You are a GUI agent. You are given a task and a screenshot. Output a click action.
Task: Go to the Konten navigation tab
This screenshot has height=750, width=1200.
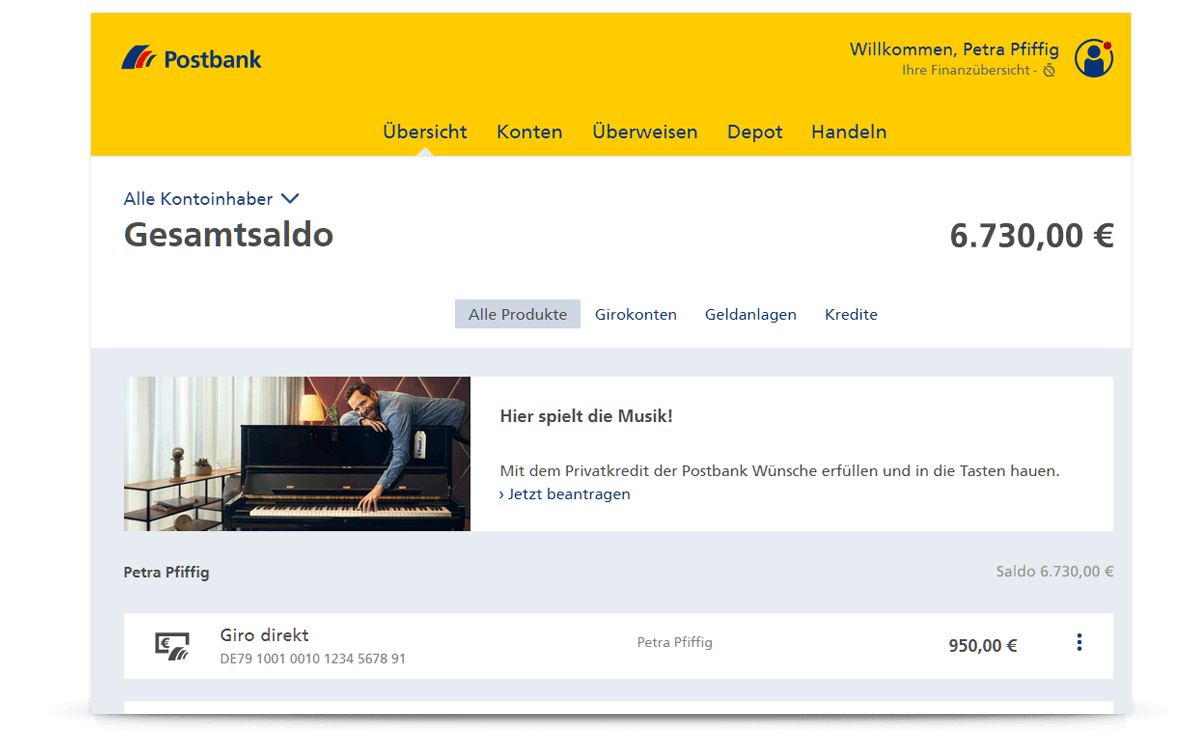pos(529,132)
